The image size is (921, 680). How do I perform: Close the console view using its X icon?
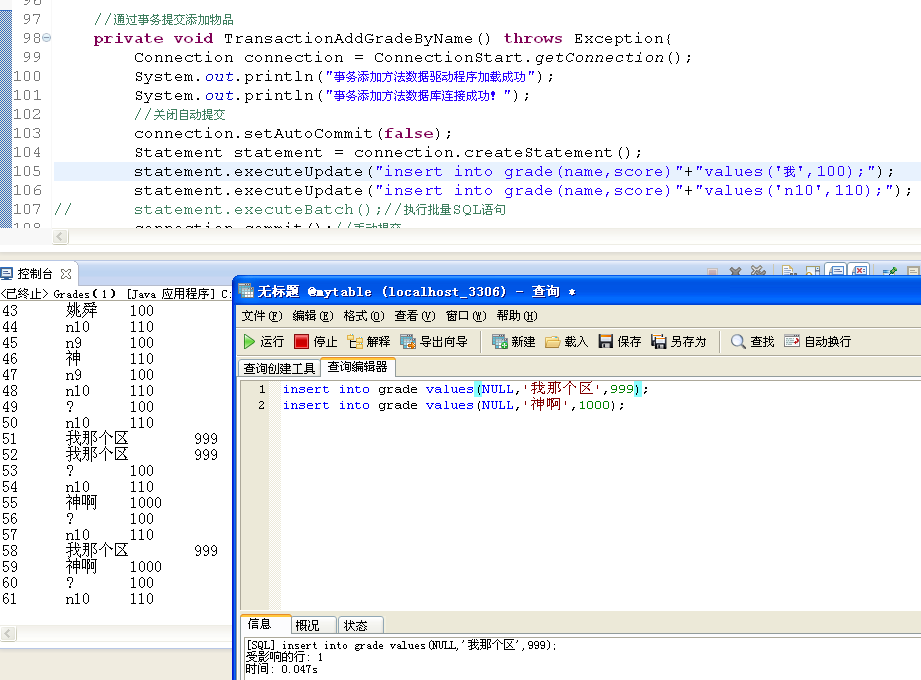66,274
